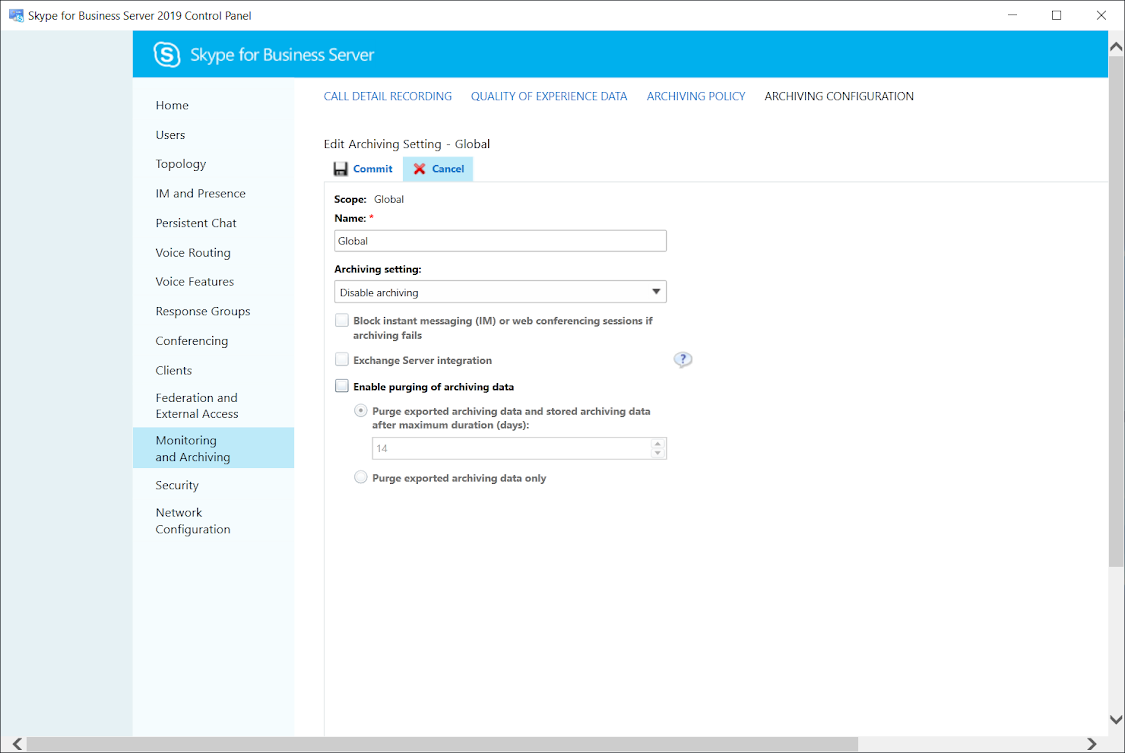Switch to Quality of Experience Data tab
1125x753 pixels.
click(x=549, y=96)
